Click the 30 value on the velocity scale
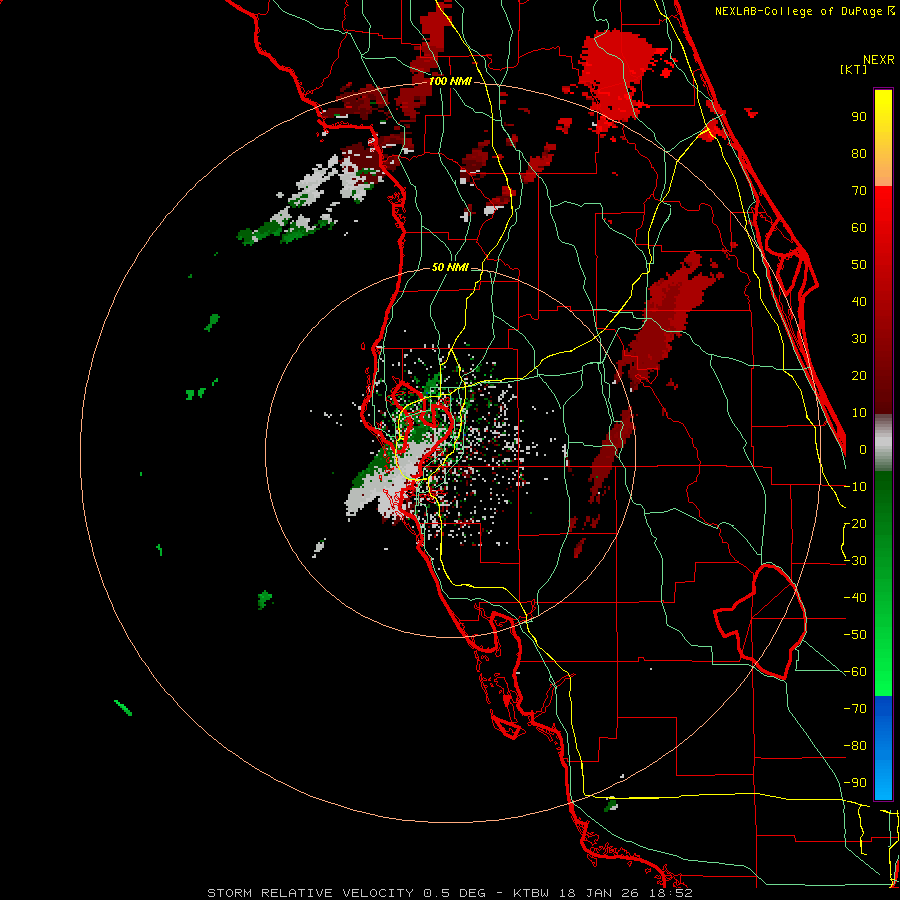Screen dimensions: 900x900 (x=859, y=339)
